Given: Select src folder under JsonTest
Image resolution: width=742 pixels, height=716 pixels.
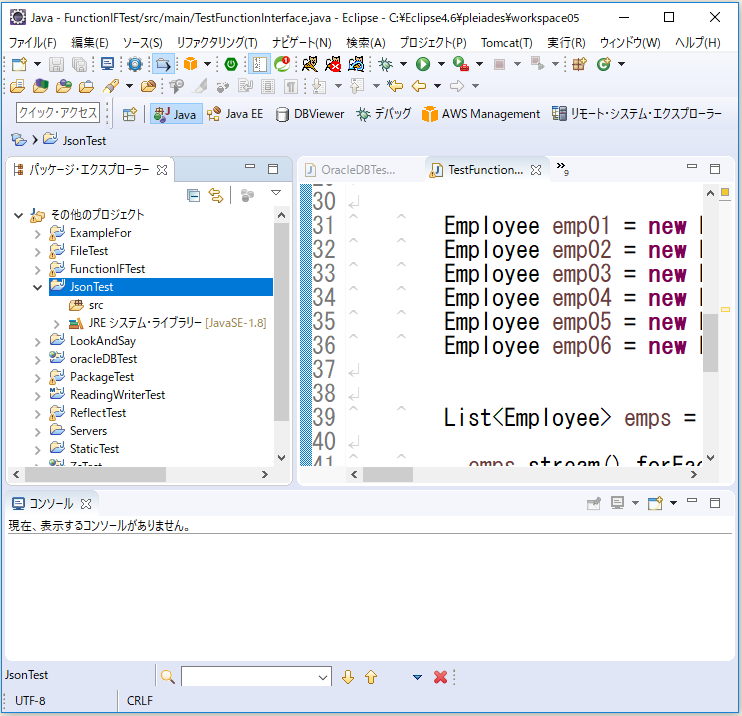Looking at the screenshot, I should 95,305.
